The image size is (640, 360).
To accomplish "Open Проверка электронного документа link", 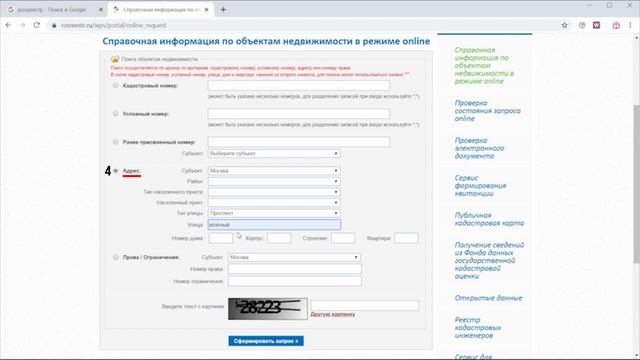I will click(x=479, y=148).
